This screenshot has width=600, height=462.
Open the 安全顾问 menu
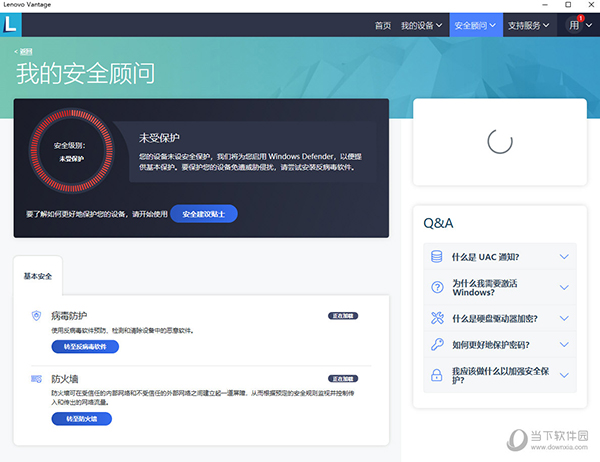pyautogui.click(x=476, y=25)
